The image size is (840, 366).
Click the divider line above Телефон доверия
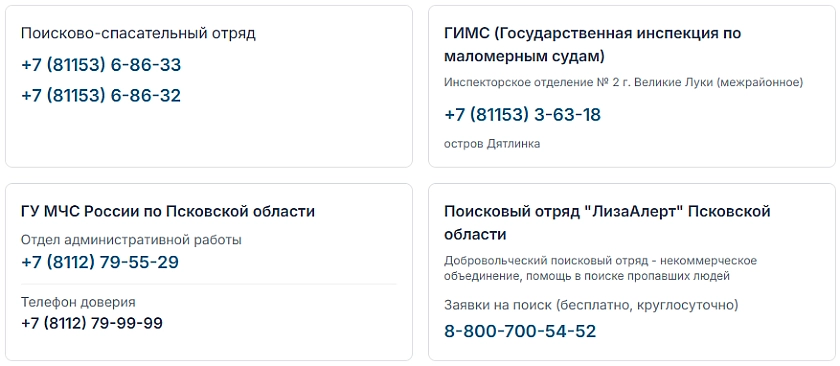[x=208, y=283]
